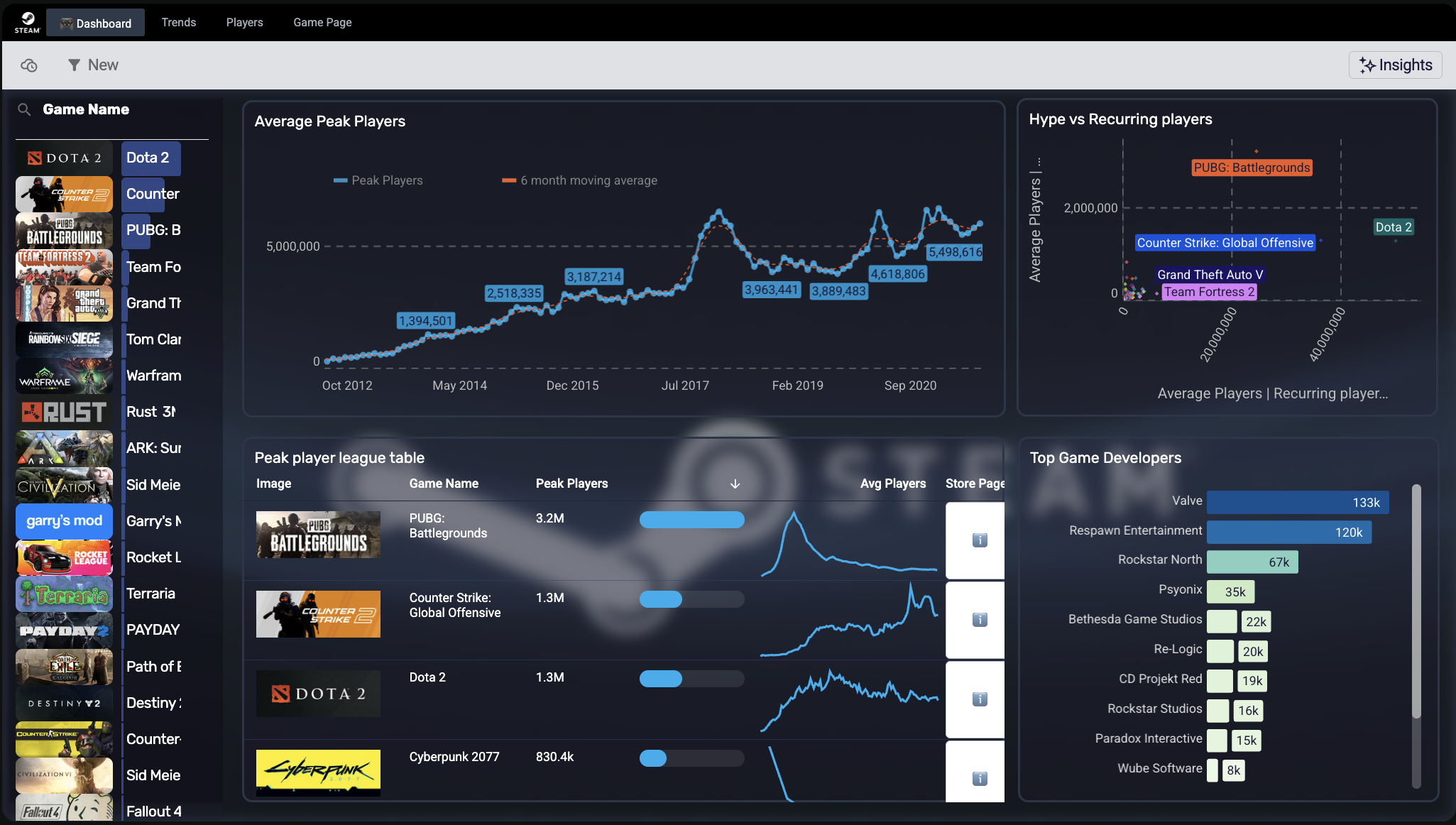The width and height of the screenshot is (1456, 825).
Task: Sort table by the down arrow icon
Action: tap(735, 483)
